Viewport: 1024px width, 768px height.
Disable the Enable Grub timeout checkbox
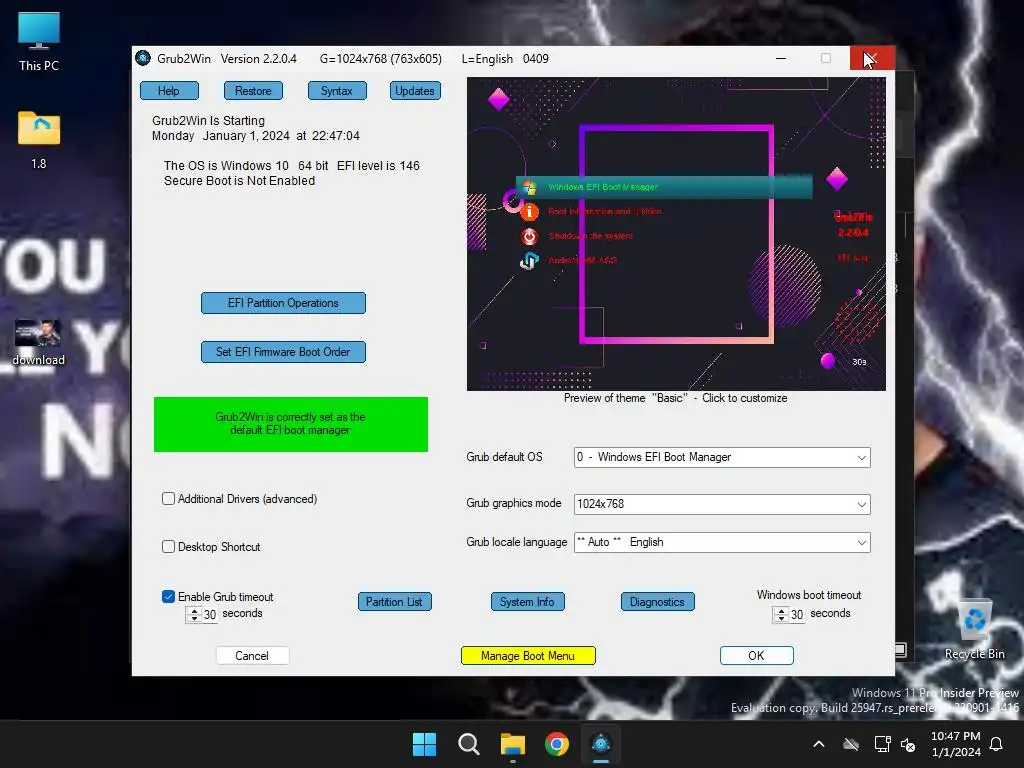(x=168, y=596)
